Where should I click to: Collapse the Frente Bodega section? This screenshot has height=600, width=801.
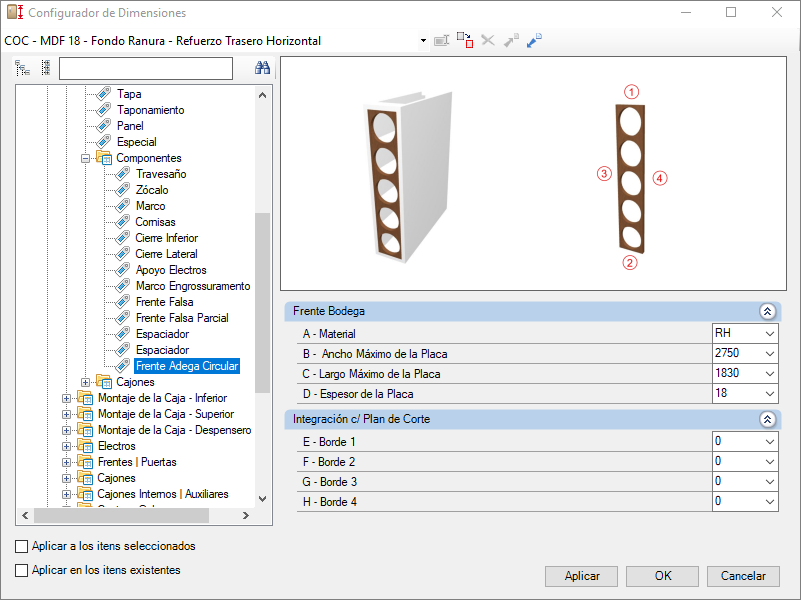pyautogui.click(x=767, y=311)
